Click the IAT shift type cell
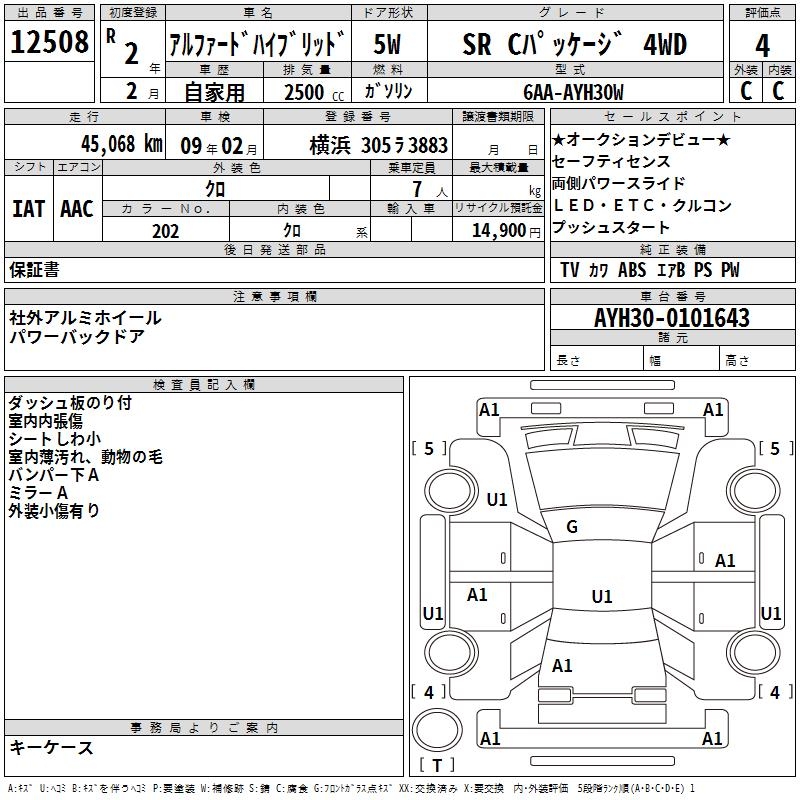The height and width of the screenshot is (800, 800). pos(28,208)
